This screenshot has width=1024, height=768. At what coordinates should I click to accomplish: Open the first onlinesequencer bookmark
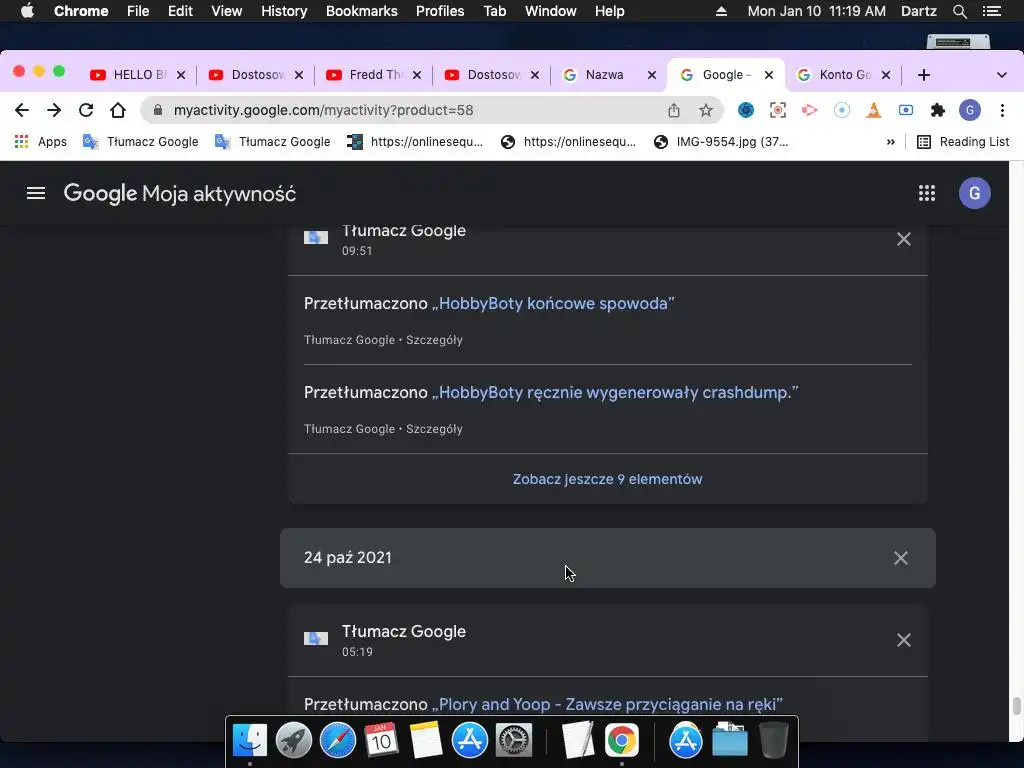[415, 142]
